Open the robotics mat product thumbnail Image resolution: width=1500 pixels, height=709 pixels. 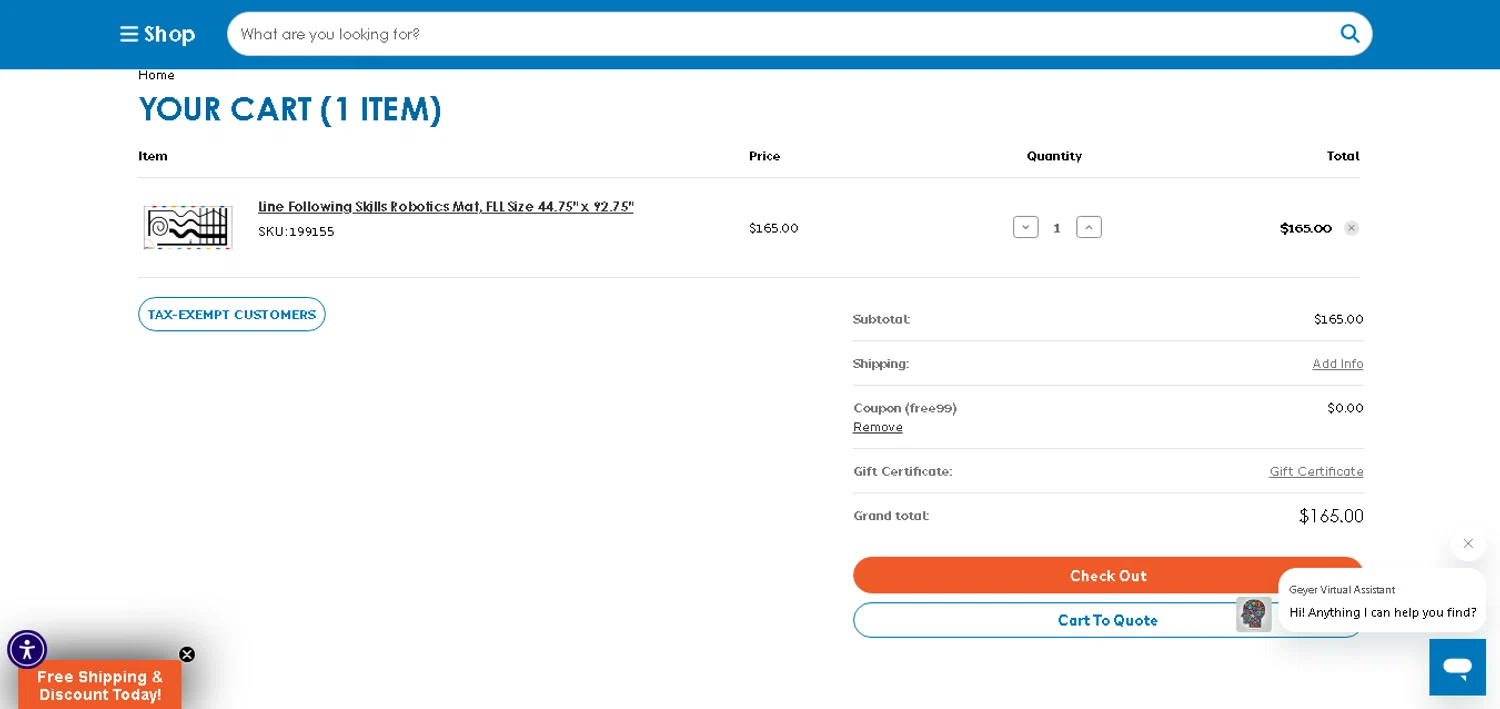click(188, 228)
